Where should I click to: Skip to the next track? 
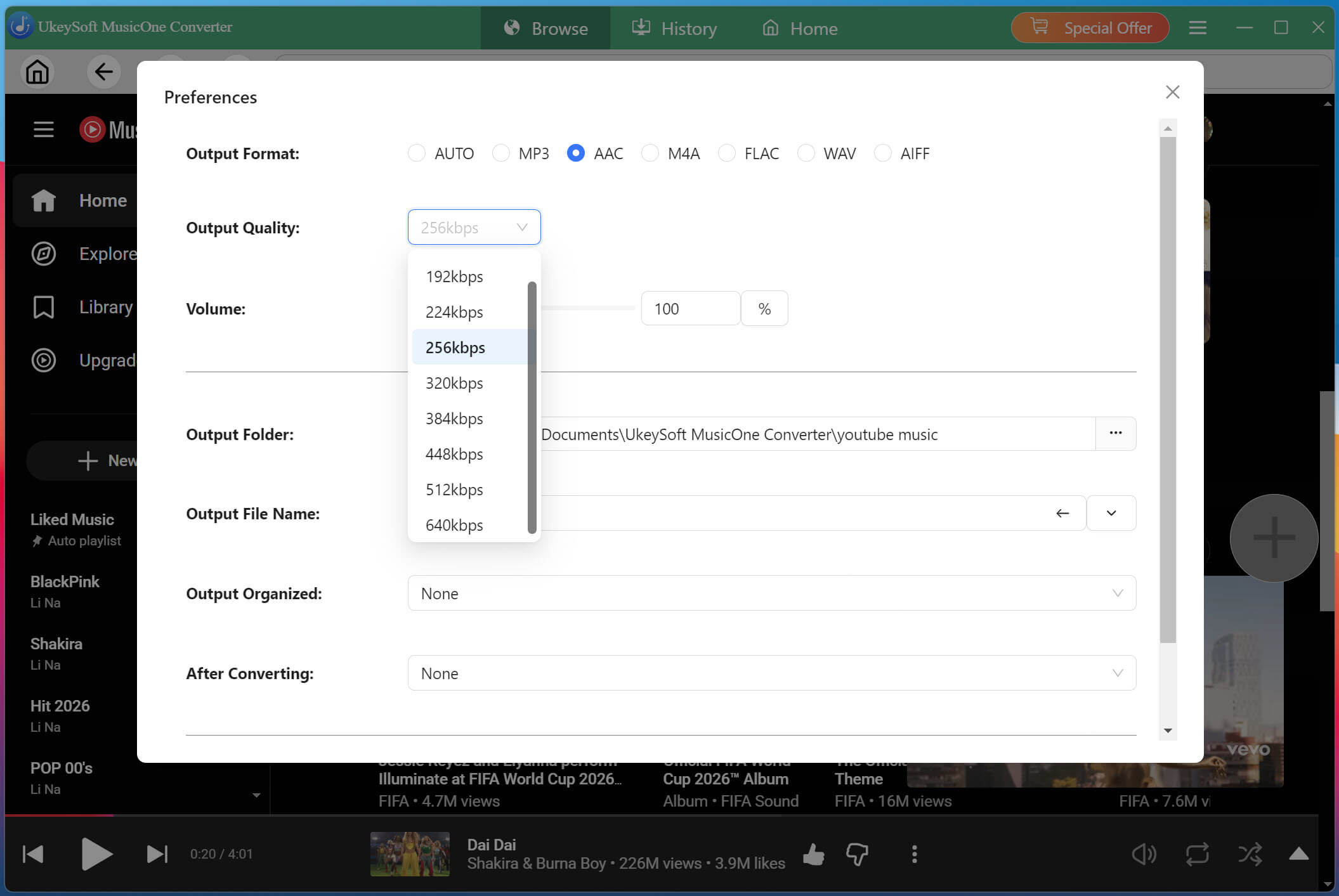[x=157, y=854]
